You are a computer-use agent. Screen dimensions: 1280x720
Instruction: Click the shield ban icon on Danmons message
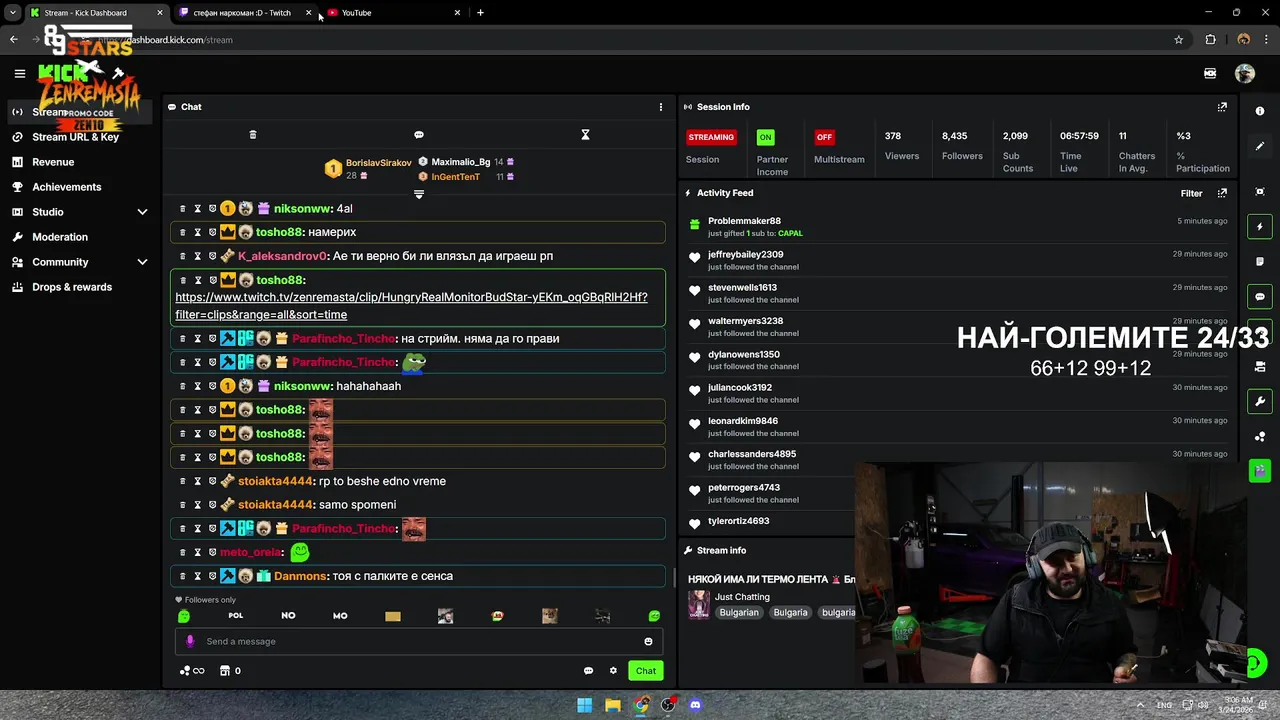212,576
